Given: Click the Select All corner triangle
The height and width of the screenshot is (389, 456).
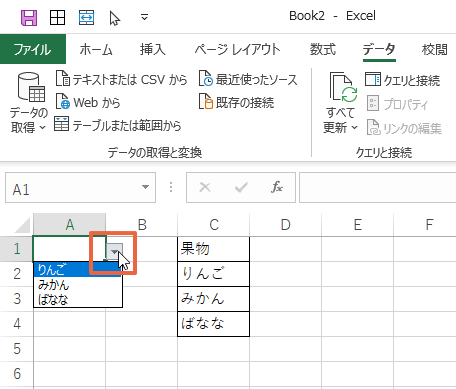Looking at the screenshot, I should [22, 226].
